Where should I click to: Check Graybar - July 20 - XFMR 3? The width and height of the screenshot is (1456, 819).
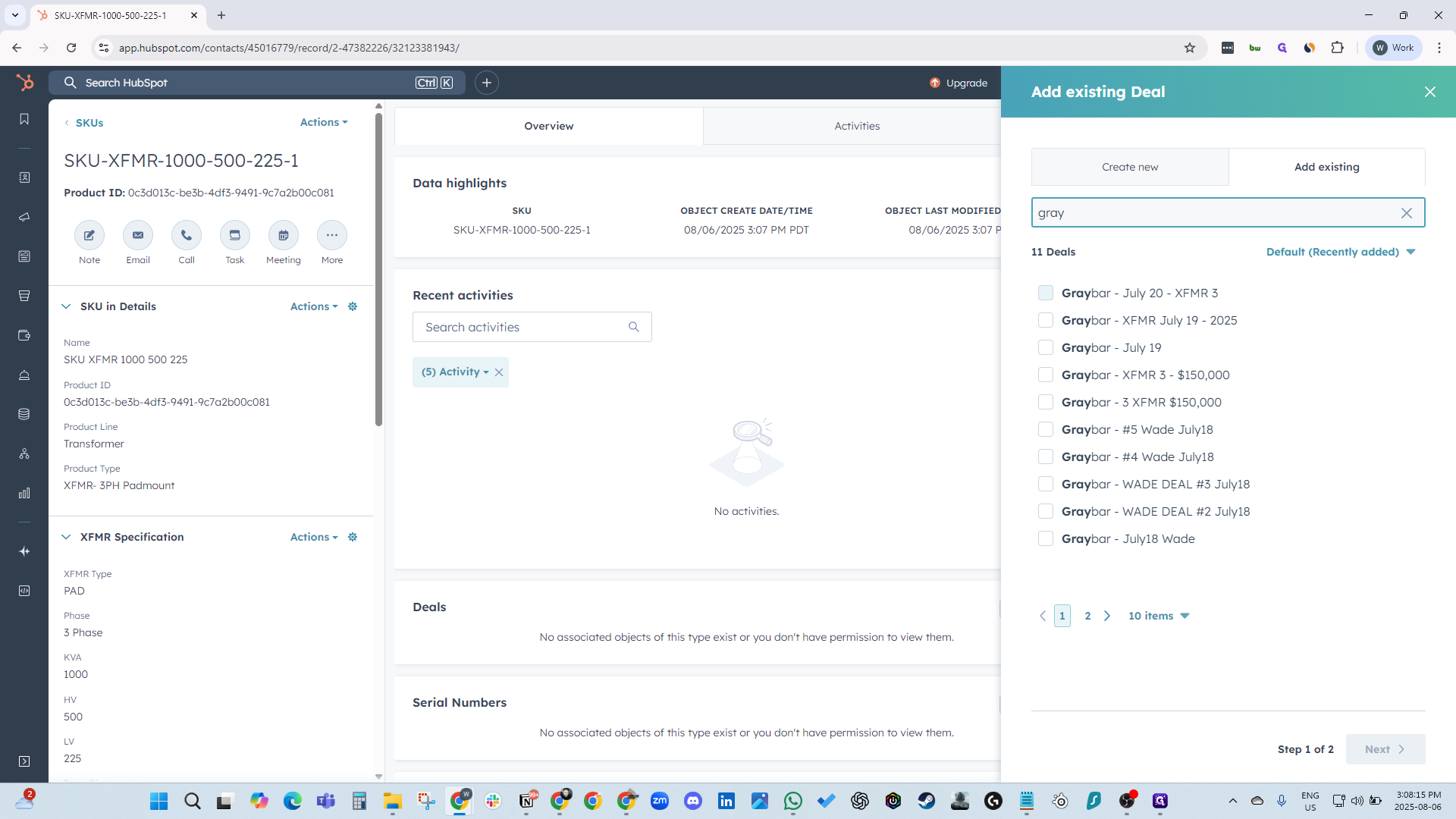coord(1046,293)
